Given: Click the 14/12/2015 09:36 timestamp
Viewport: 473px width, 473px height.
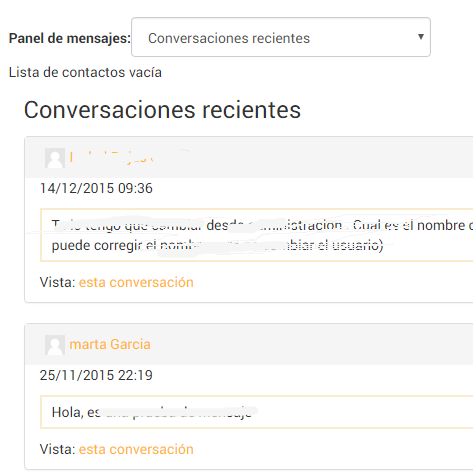Looking at the screenshot, I should pyautogui.click(x=96, y=188).
